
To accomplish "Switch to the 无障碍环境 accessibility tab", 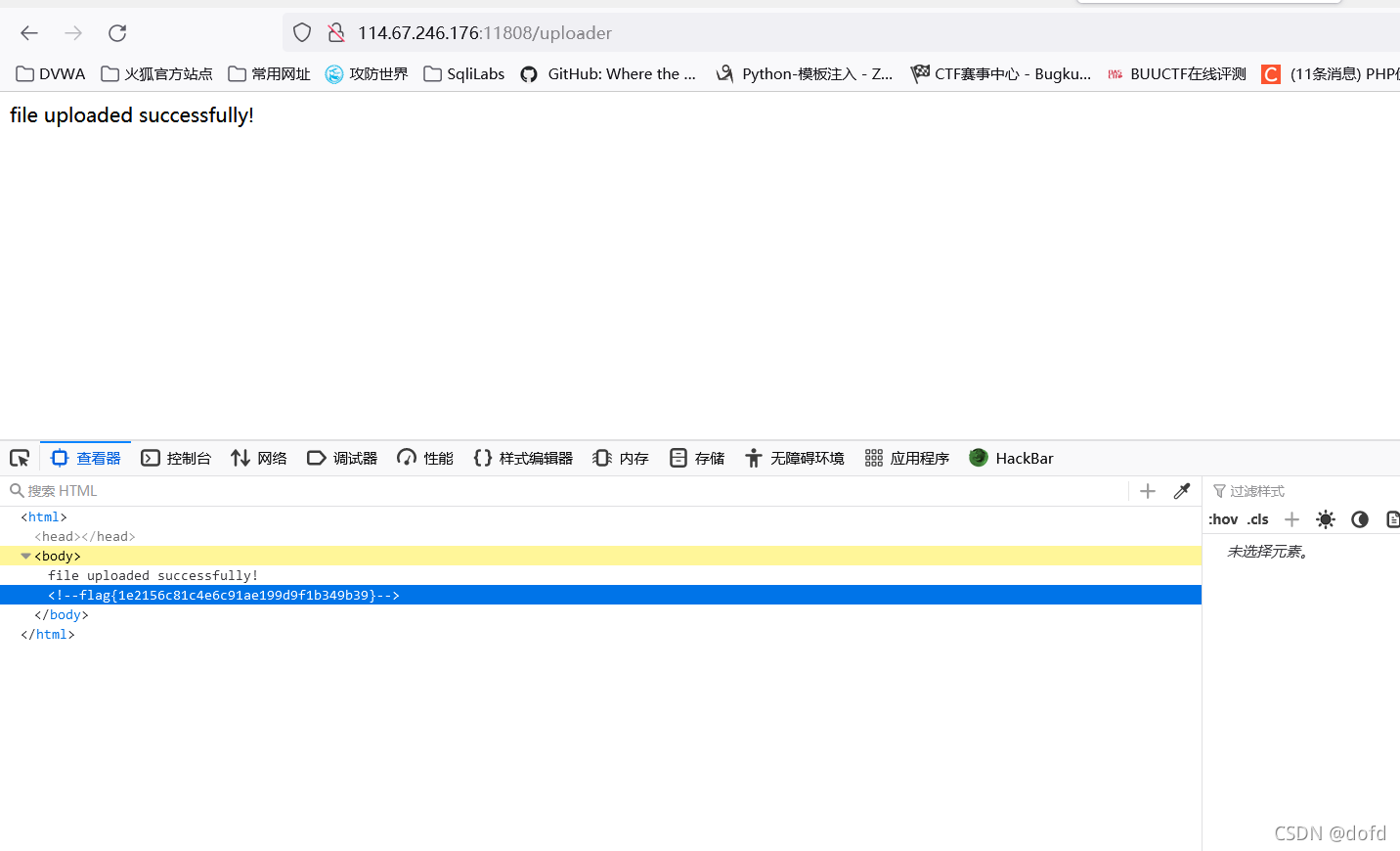I will pyautogui.click(x=794, y=459).
